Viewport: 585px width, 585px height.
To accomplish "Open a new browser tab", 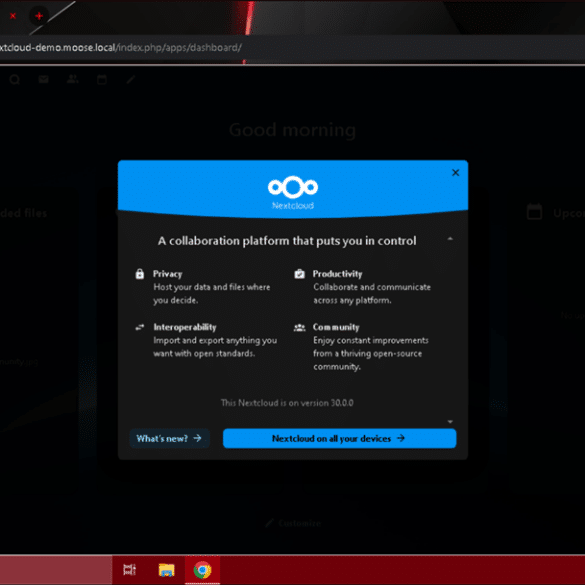I will (x=39, y=16).
